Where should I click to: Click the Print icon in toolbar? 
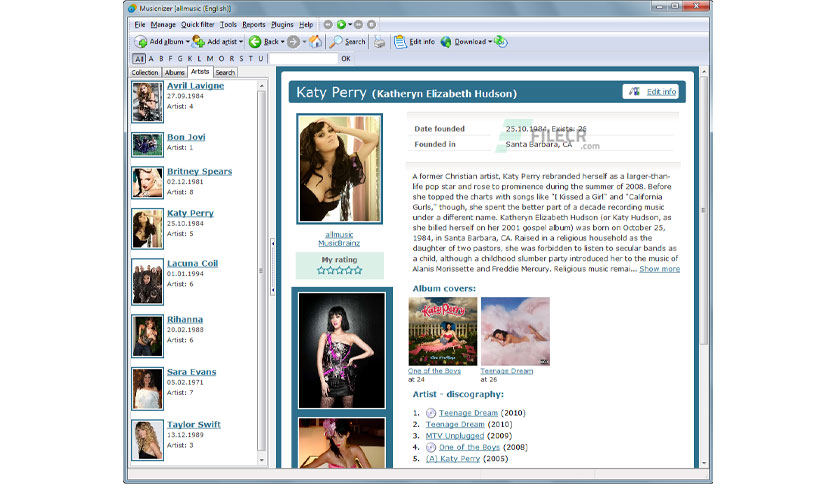pyautogui.click(x=379, y=42)
